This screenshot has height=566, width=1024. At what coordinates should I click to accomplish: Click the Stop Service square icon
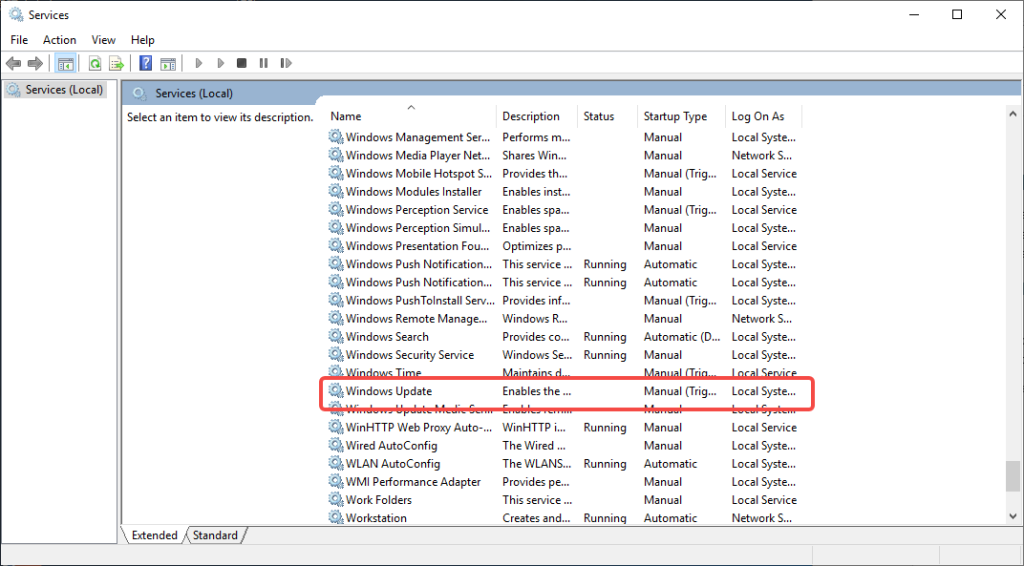pyautogui.click(x=242, y=63)
